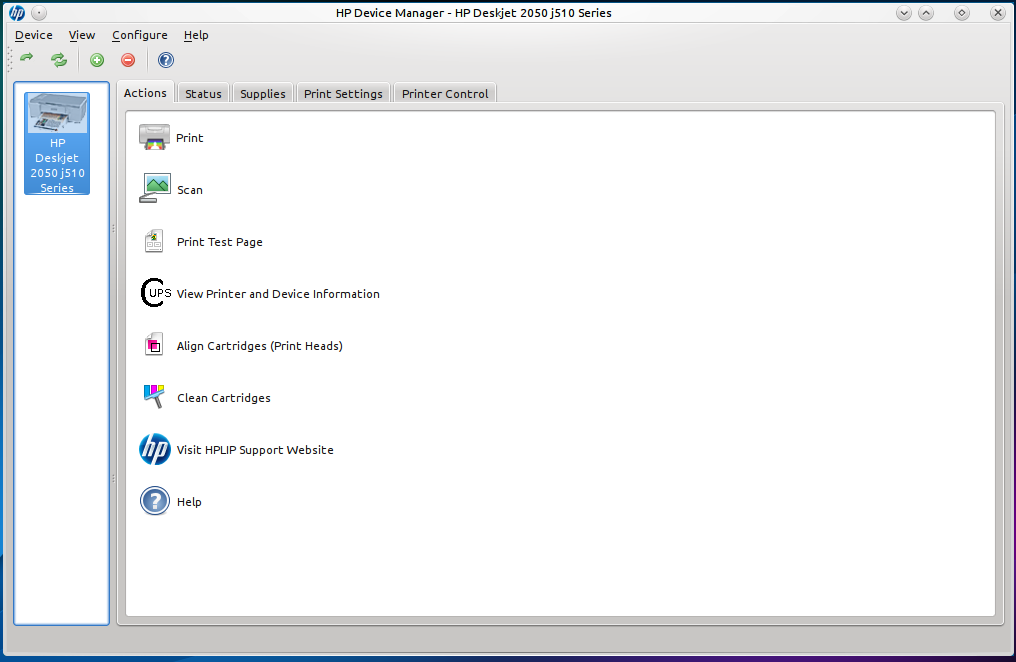Screen dimensions: 1016x662
Task: Click the Clean Cartridges label
Action: coord(224,398)
